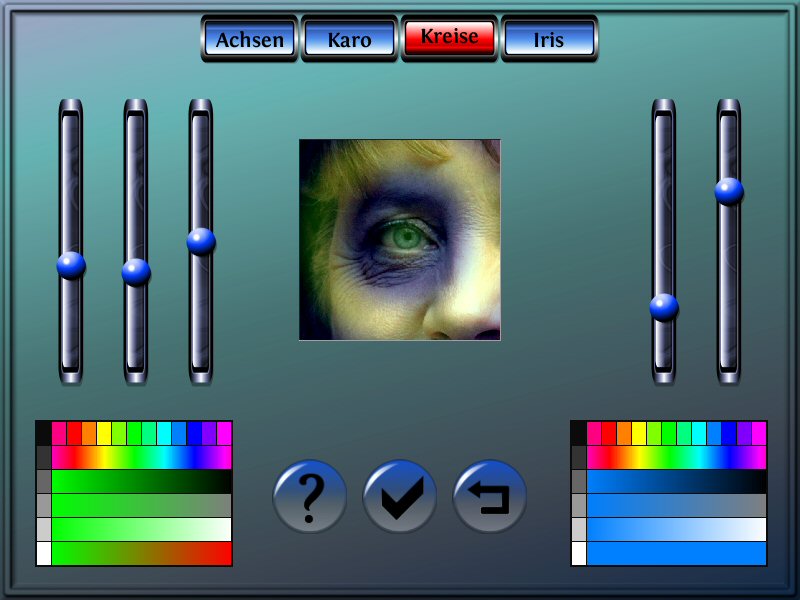
Task: Open the help question mark button
Action: pos(310,496)
